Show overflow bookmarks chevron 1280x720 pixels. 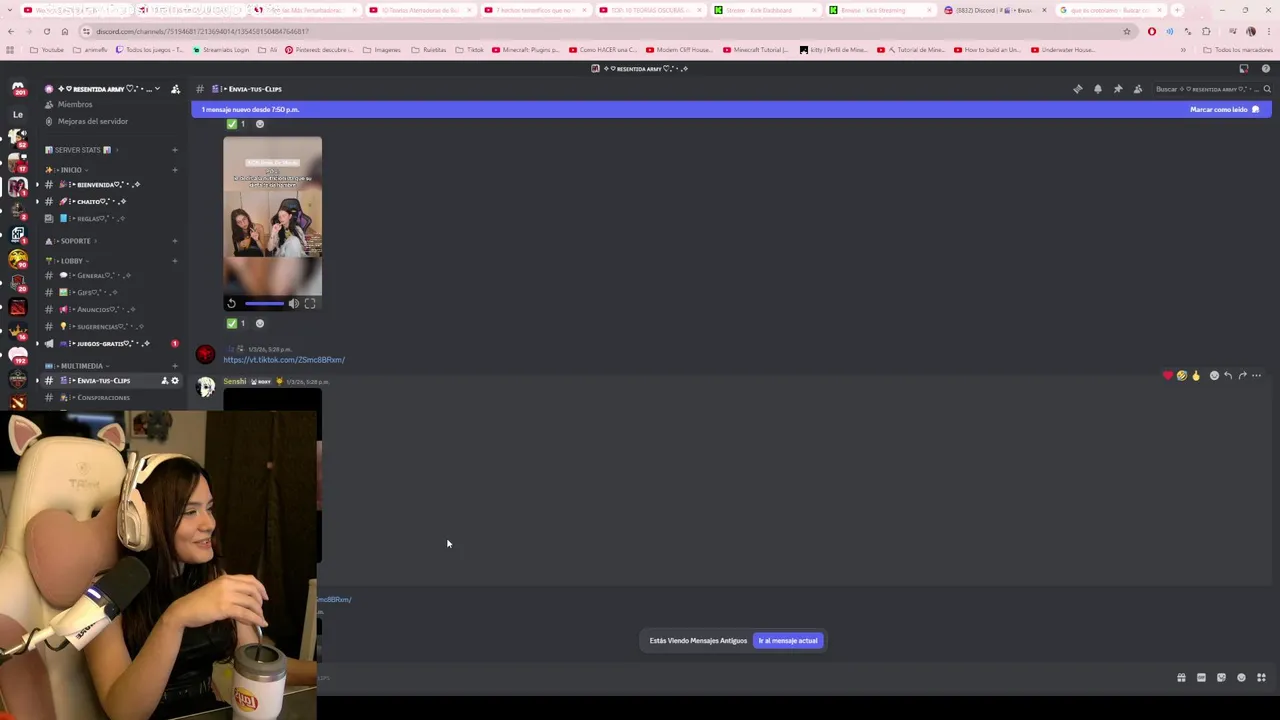(x=1183, y=50)
